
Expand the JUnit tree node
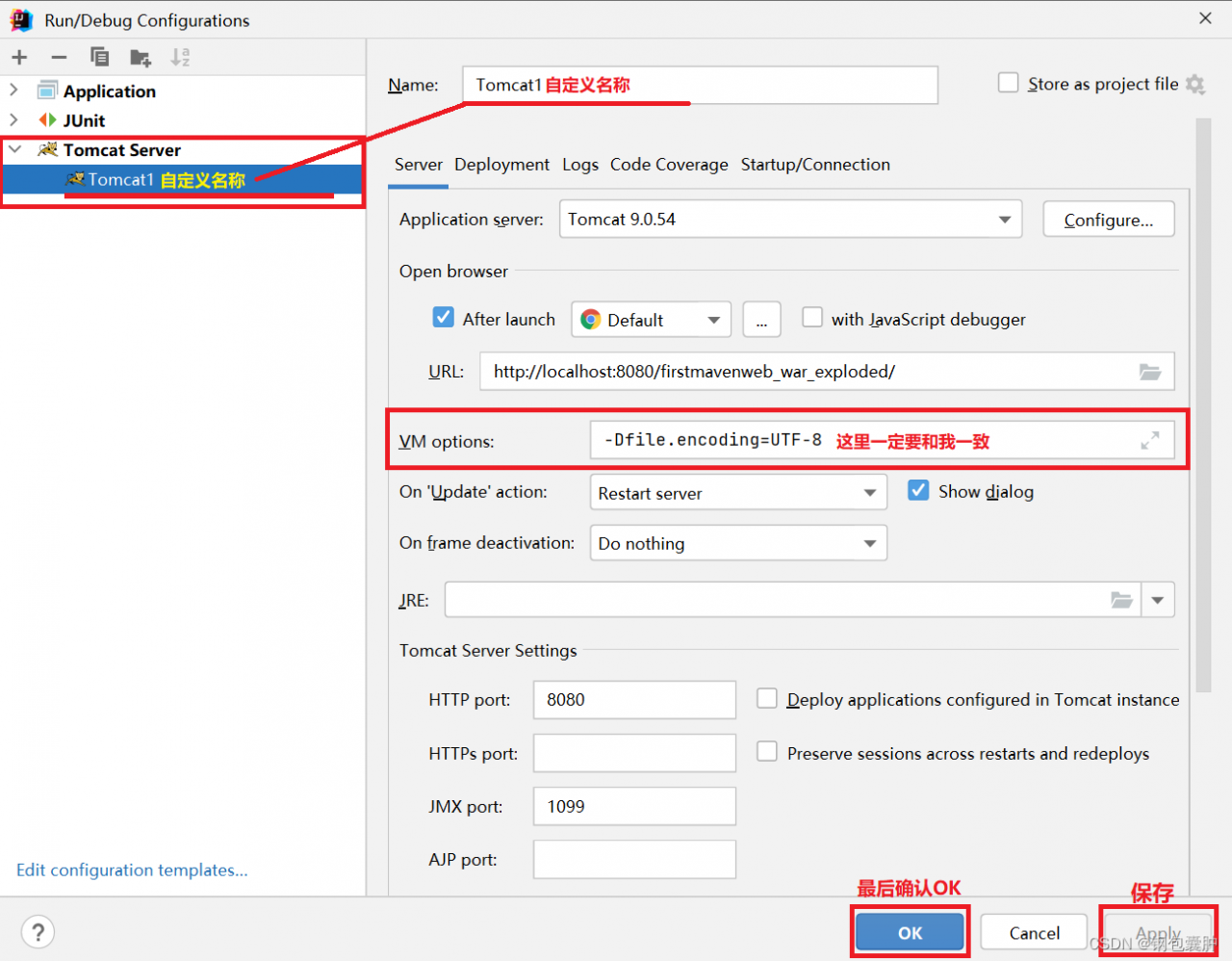click(13, 120)
